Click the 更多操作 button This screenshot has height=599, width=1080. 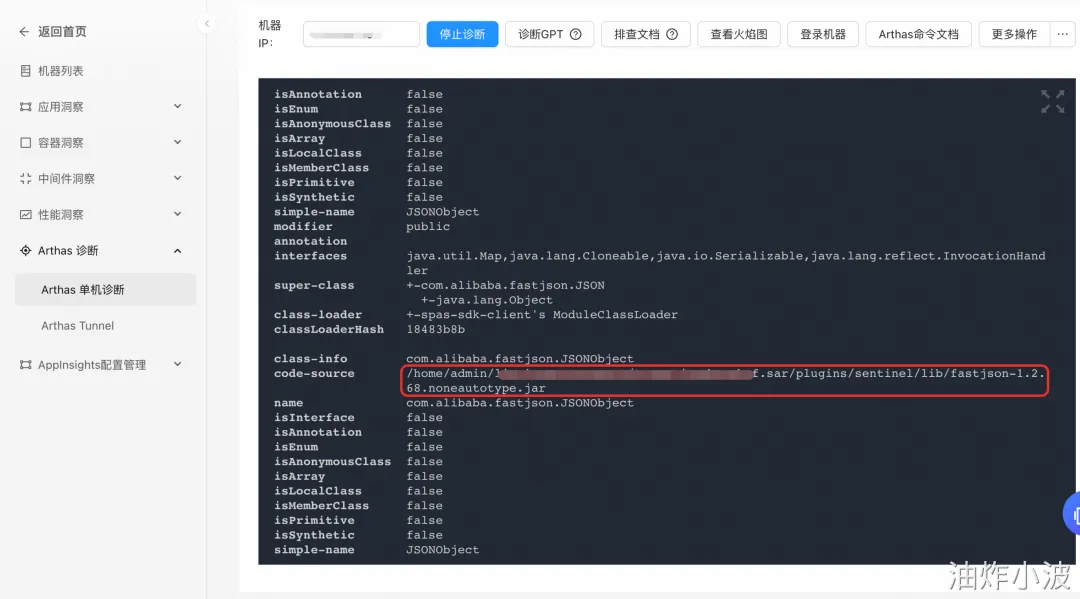click(1014, 34)
